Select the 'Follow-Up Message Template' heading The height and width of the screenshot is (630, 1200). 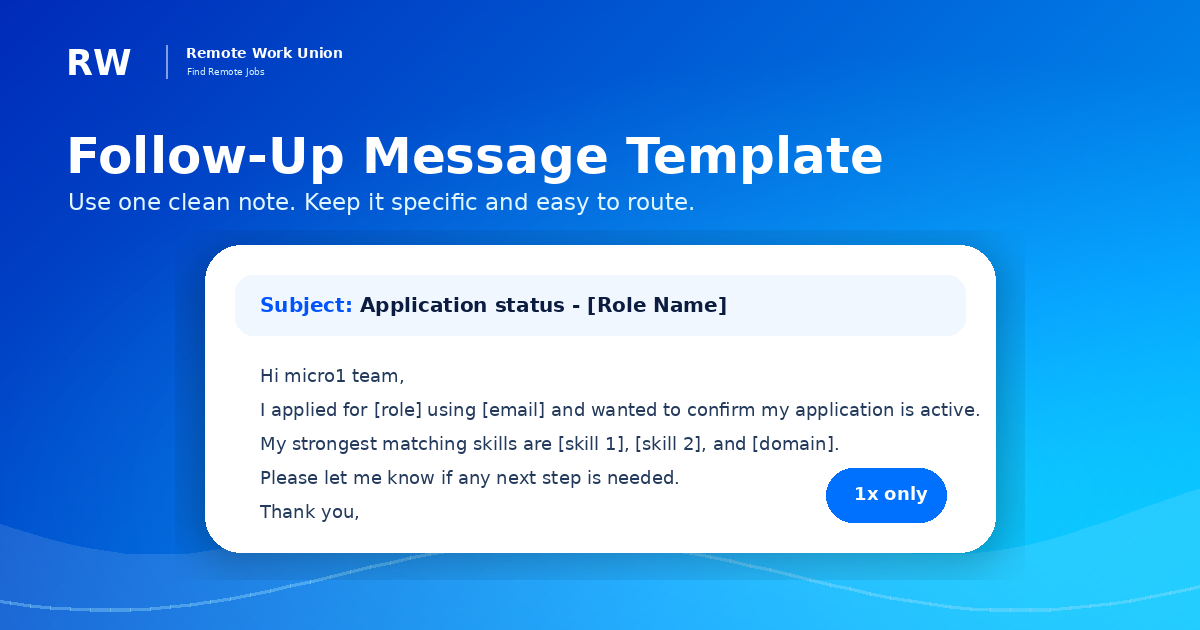pyautogui.click(x=475, y=157)
